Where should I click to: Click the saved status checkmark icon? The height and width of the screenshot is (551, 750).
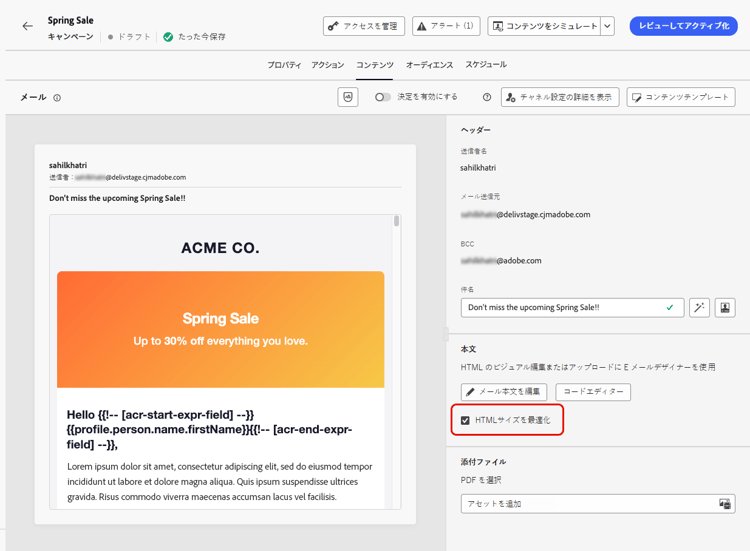pos(168,37)
